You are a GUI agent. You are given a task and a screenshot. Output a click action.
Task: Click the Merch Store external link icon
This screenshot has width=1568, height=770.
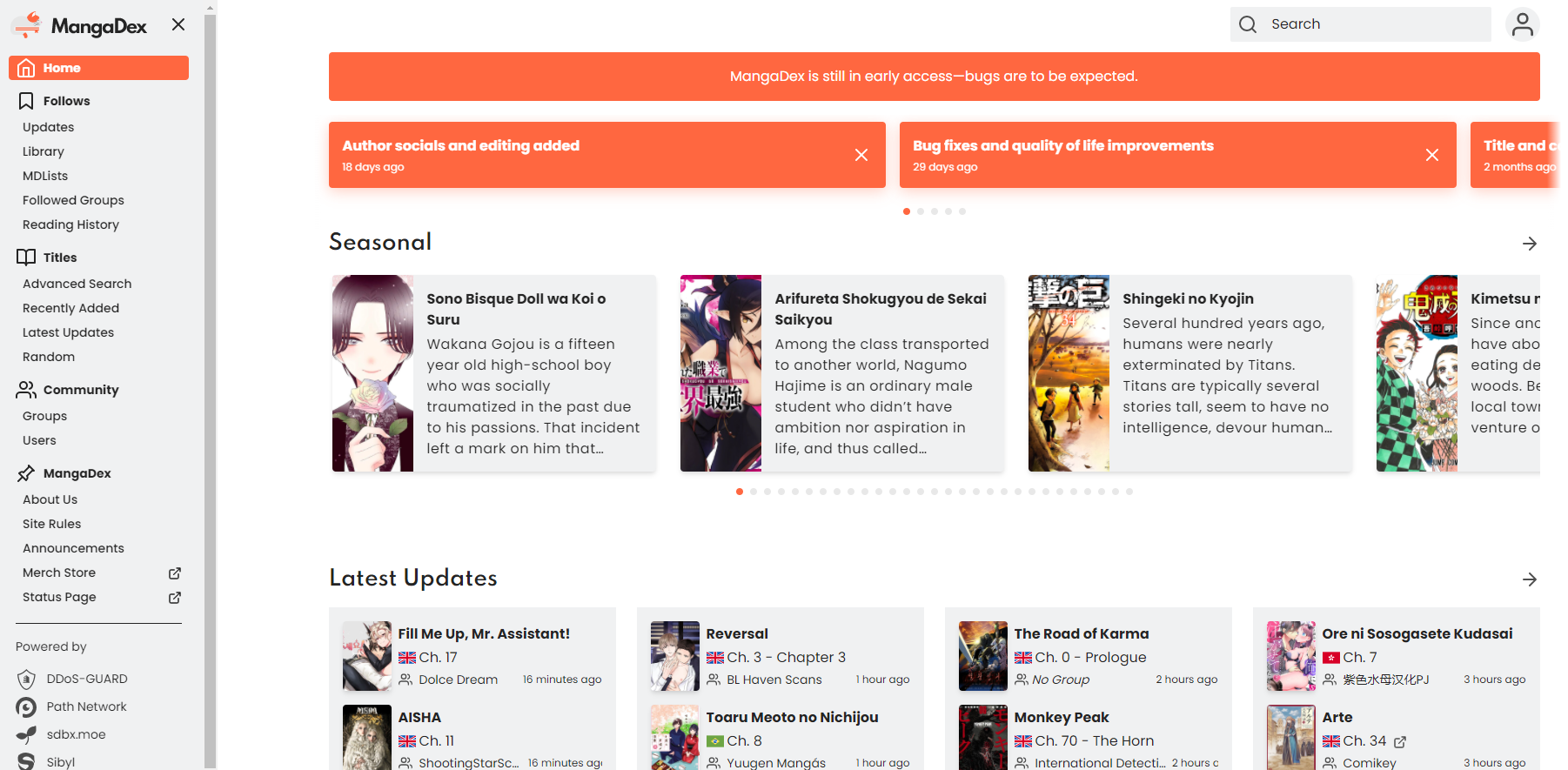point(174,572)
